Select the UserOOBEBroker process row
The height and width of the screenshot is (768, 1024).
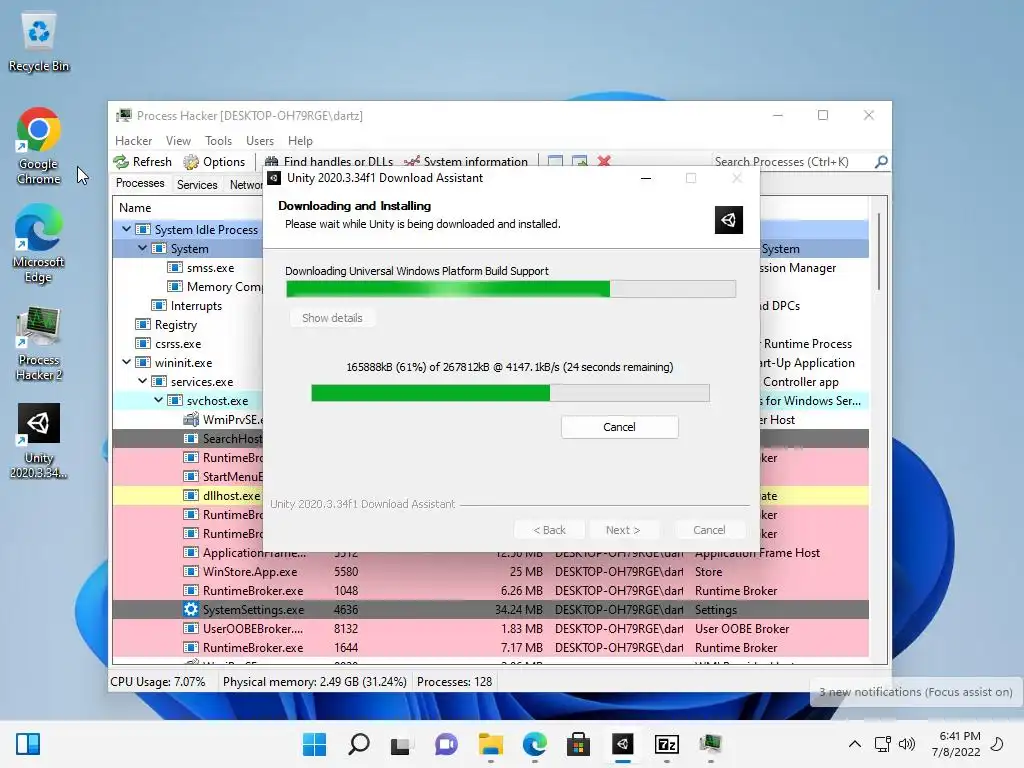pos(490,628)
